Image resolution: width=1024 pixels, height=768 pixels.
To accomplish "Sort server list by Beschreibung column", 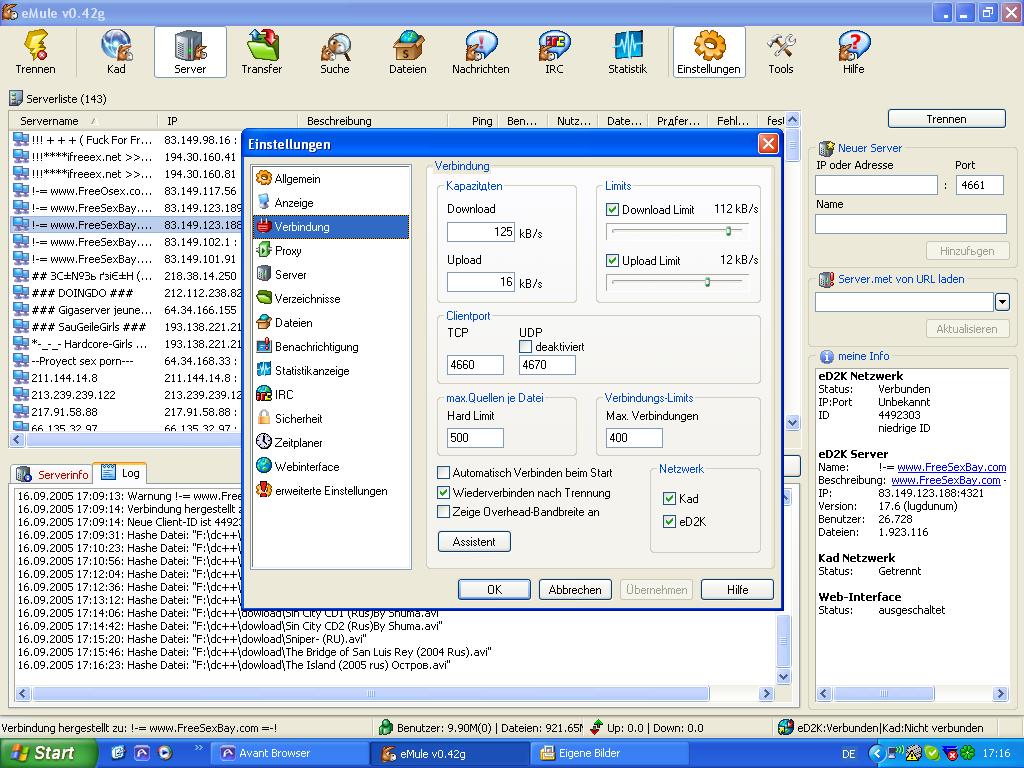I will (373, 121).
